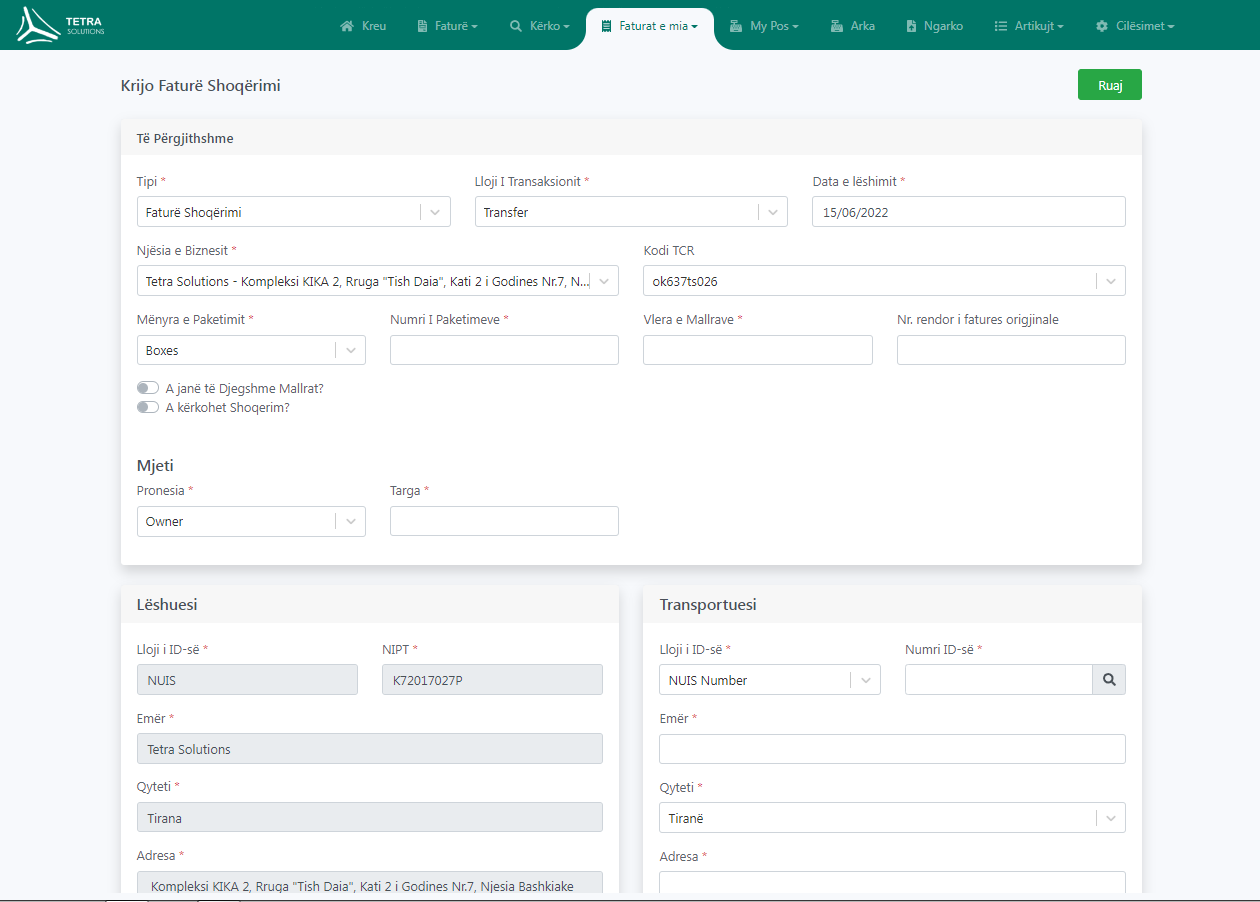Viewport: 1260px width, 902px height.
Task: Click the Lëshuesi panel title
Action: click(167, 605)
